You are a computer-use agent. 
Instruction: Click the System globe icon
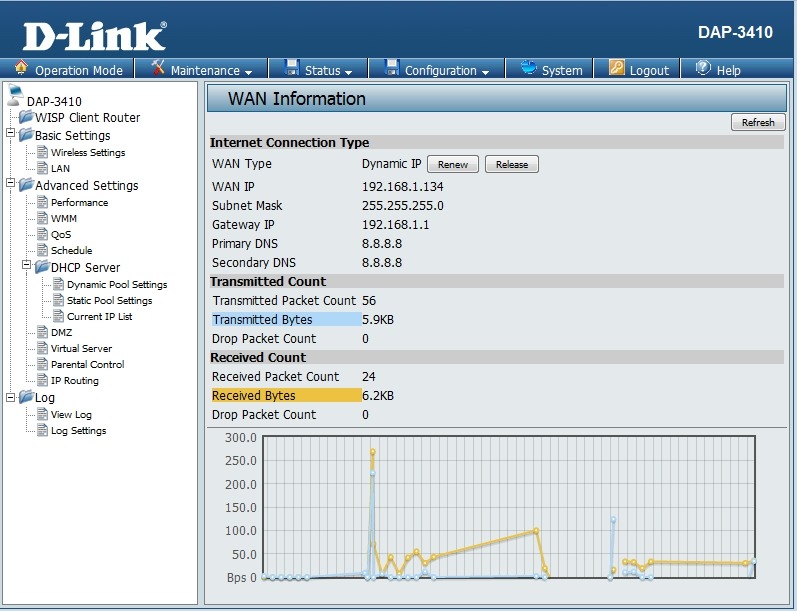(527, 68)
